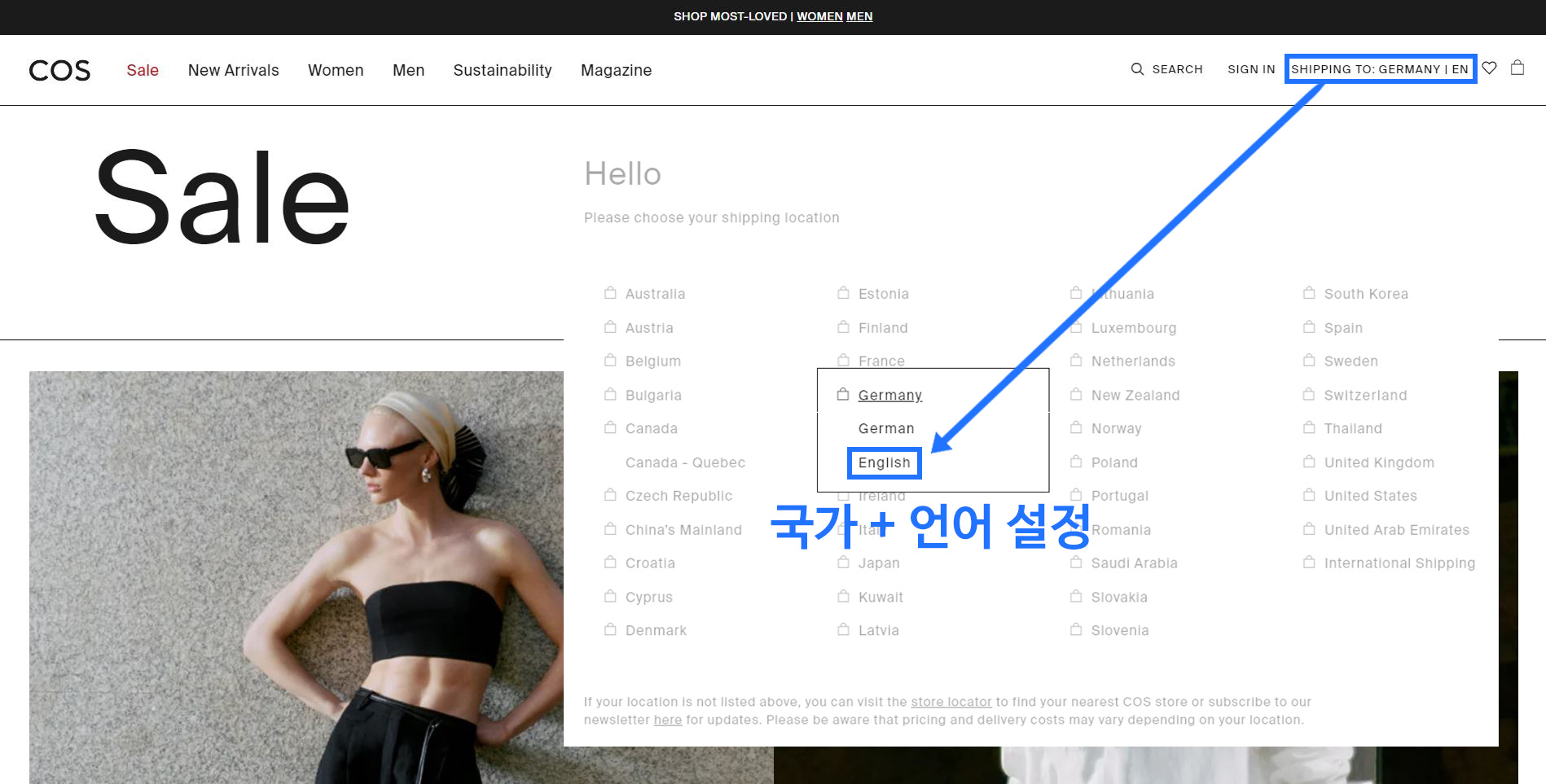Select Switzerland from the list
This screenshot has width=1546, height=784.
(1365, 396)
